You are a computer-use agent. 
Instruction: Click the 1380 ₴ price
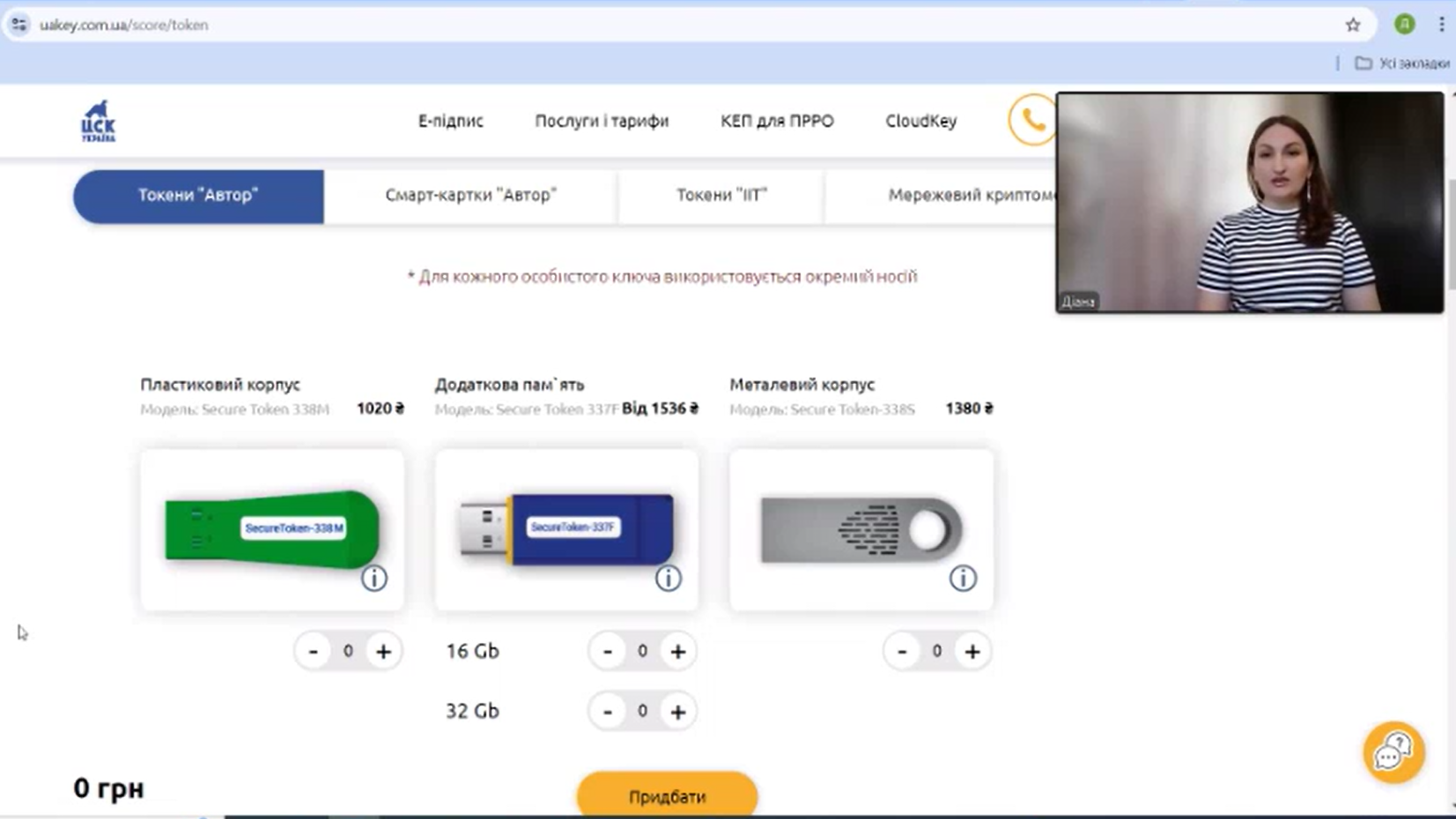click(x=969, y=409)
